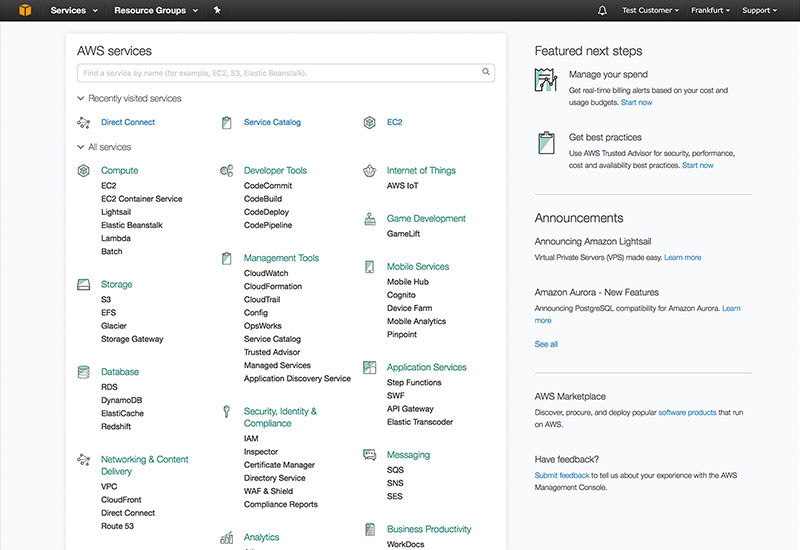
Task: Open Trusted Advisor service
Action: tap(272, 352)
